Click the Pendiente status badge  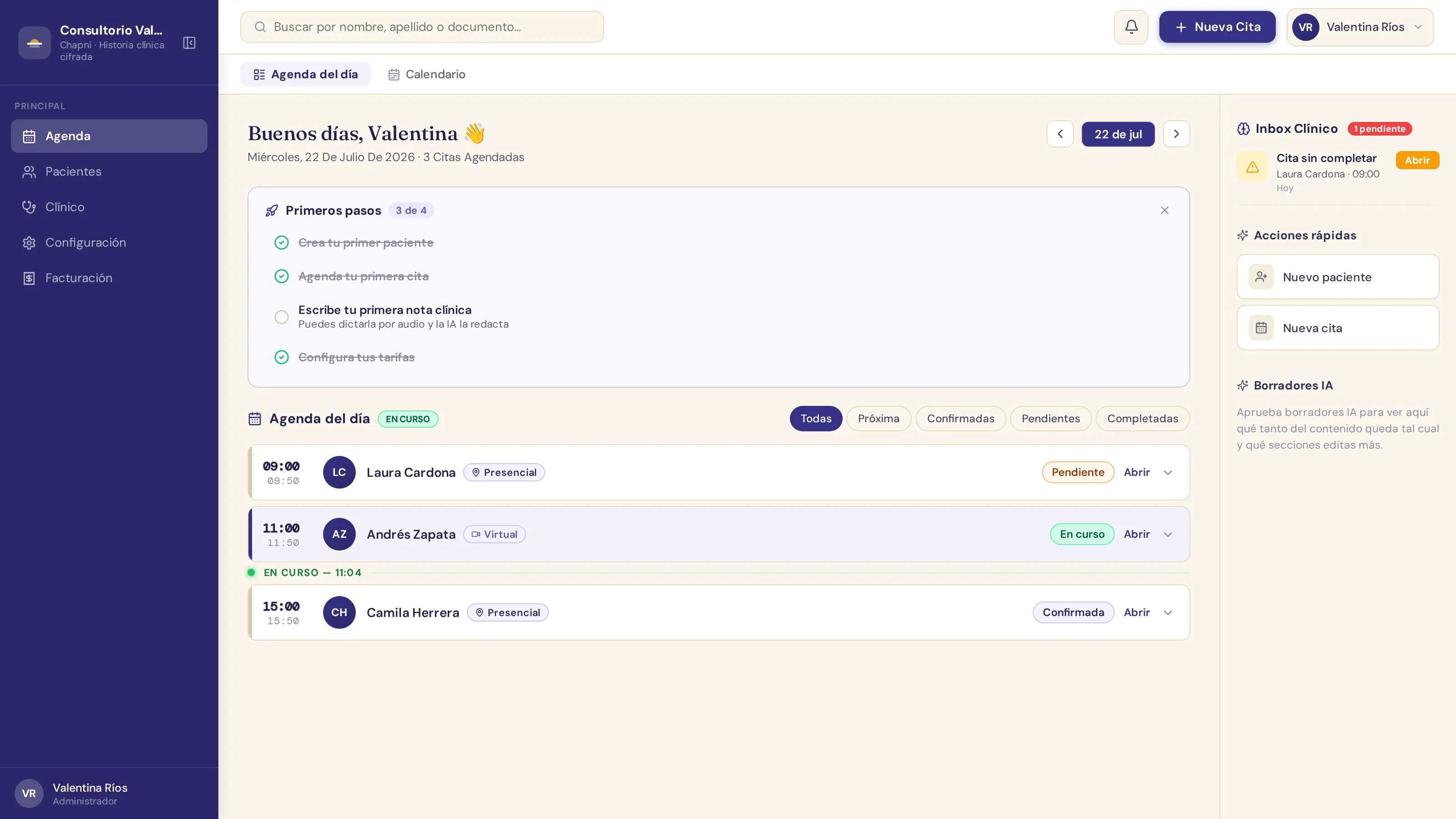[x=1078, y=473]
